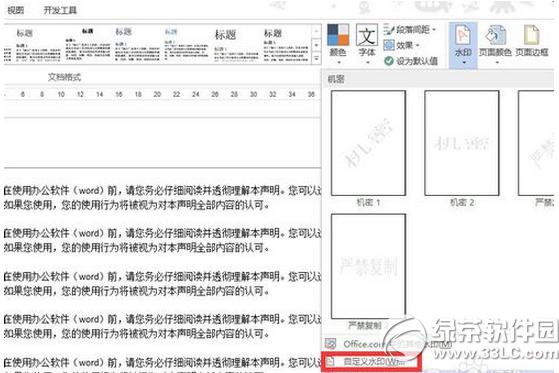Click ruler mark 20
This screenshot has width=559, height=373.
[x=157, y=94]
